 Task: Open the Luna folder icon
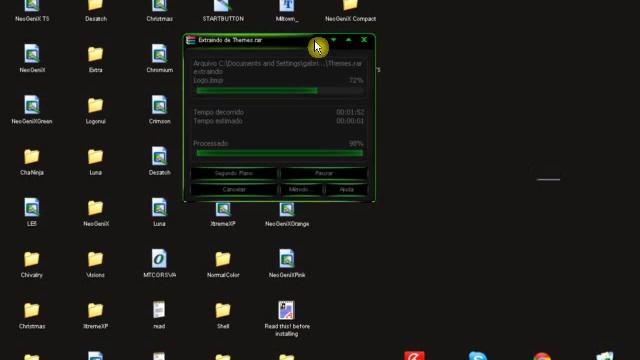96,156
